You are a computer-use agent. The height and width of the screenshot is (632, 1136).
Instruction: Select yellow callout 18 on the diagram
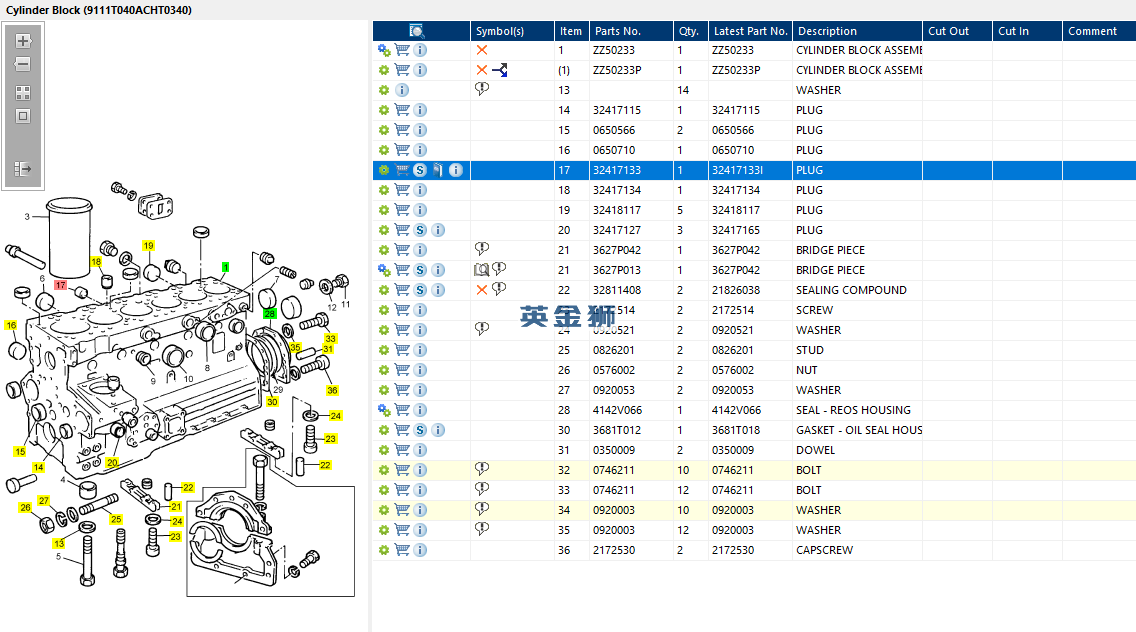[x=96, y=262]
